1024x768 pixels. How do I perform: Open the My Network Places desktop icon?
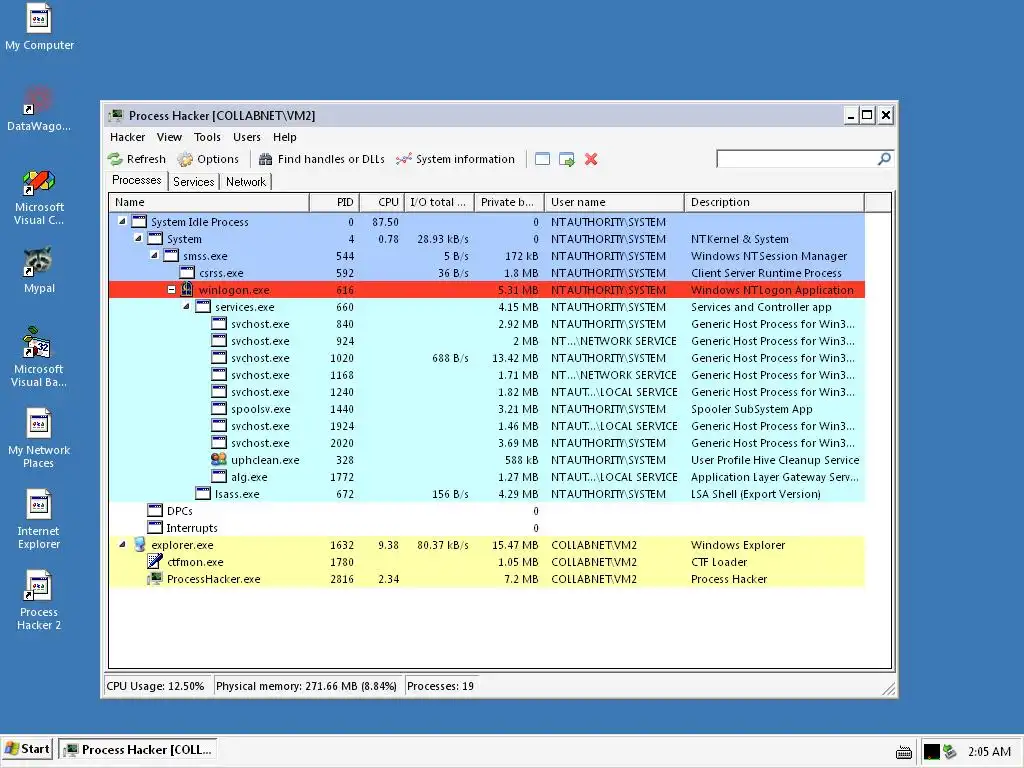pyautogui.click(x=39, y=439)
